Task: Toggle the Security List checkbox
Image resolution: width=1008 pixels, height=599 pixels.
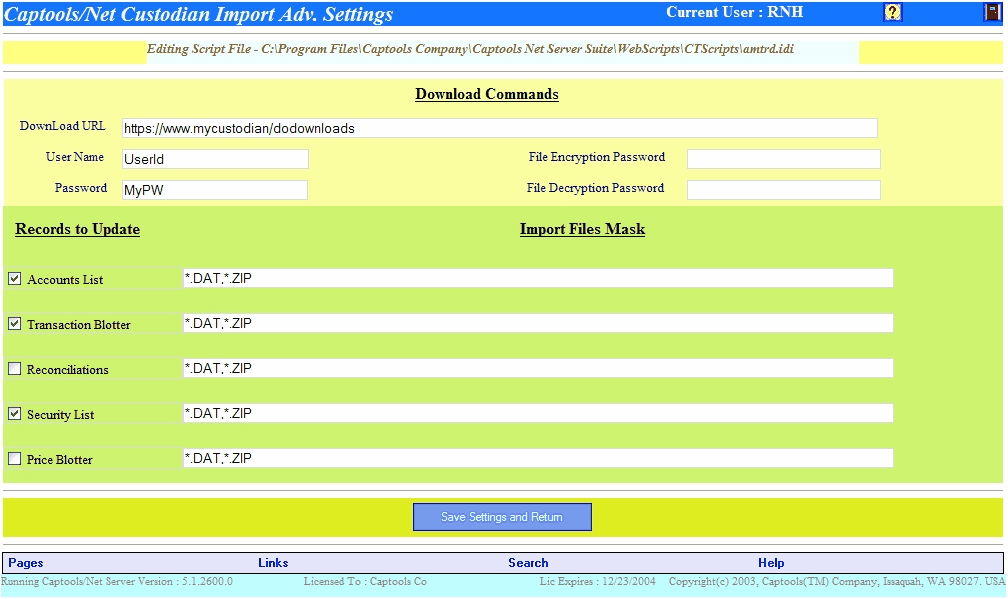Action: point(15,414)
